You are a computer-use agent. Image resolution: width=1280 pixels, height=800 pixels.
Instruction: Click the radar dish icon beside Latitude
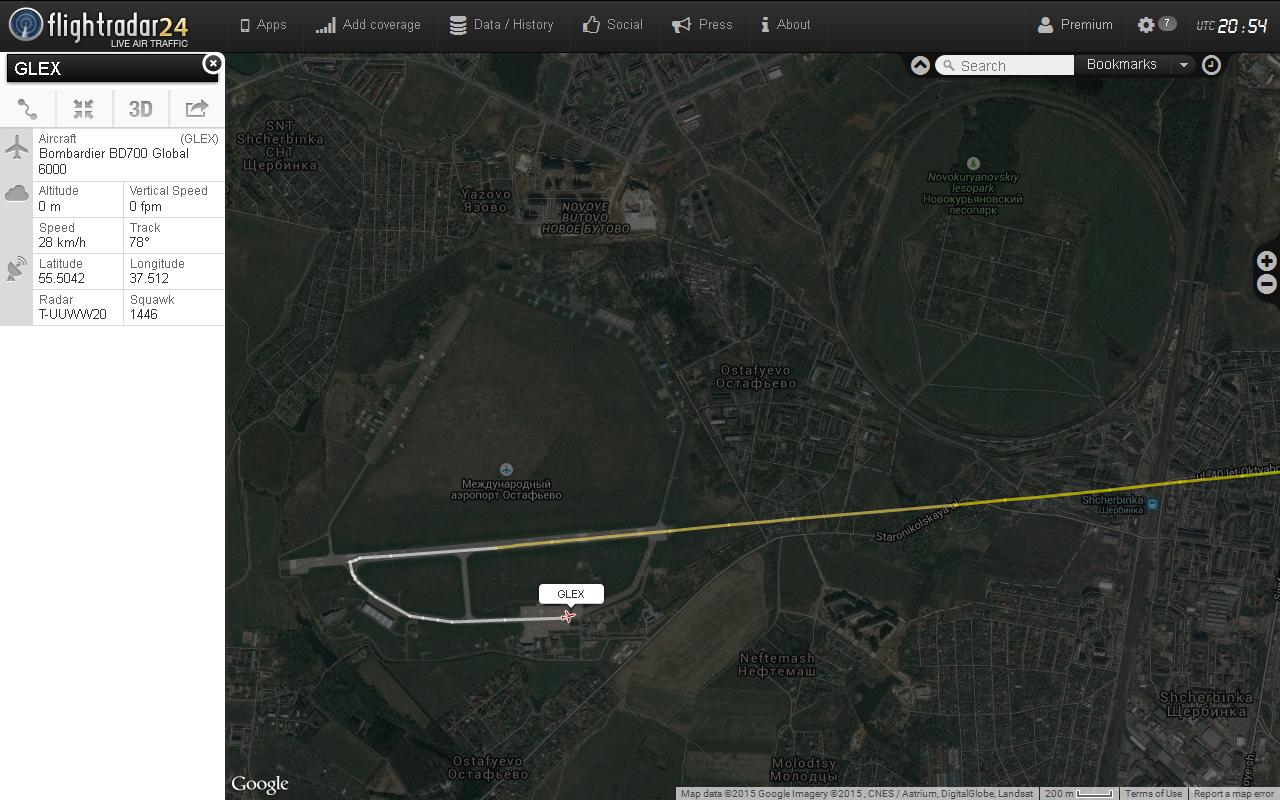(16, 268)
